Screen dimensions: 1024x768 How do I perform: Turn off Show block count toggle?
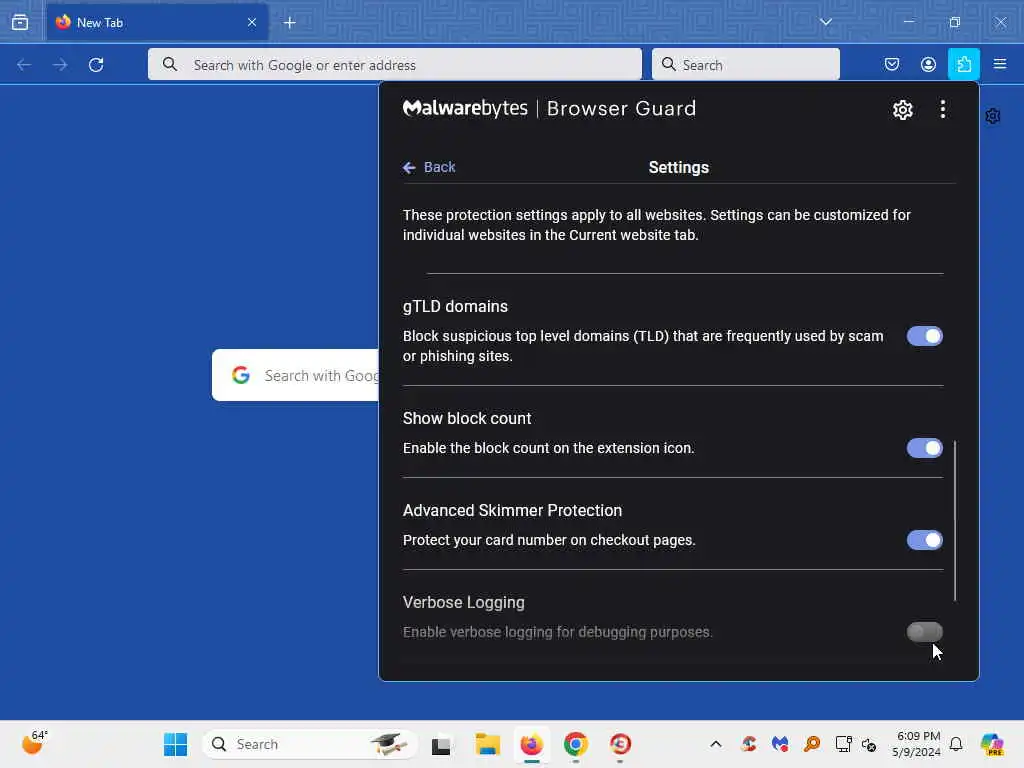coord(924,448)
